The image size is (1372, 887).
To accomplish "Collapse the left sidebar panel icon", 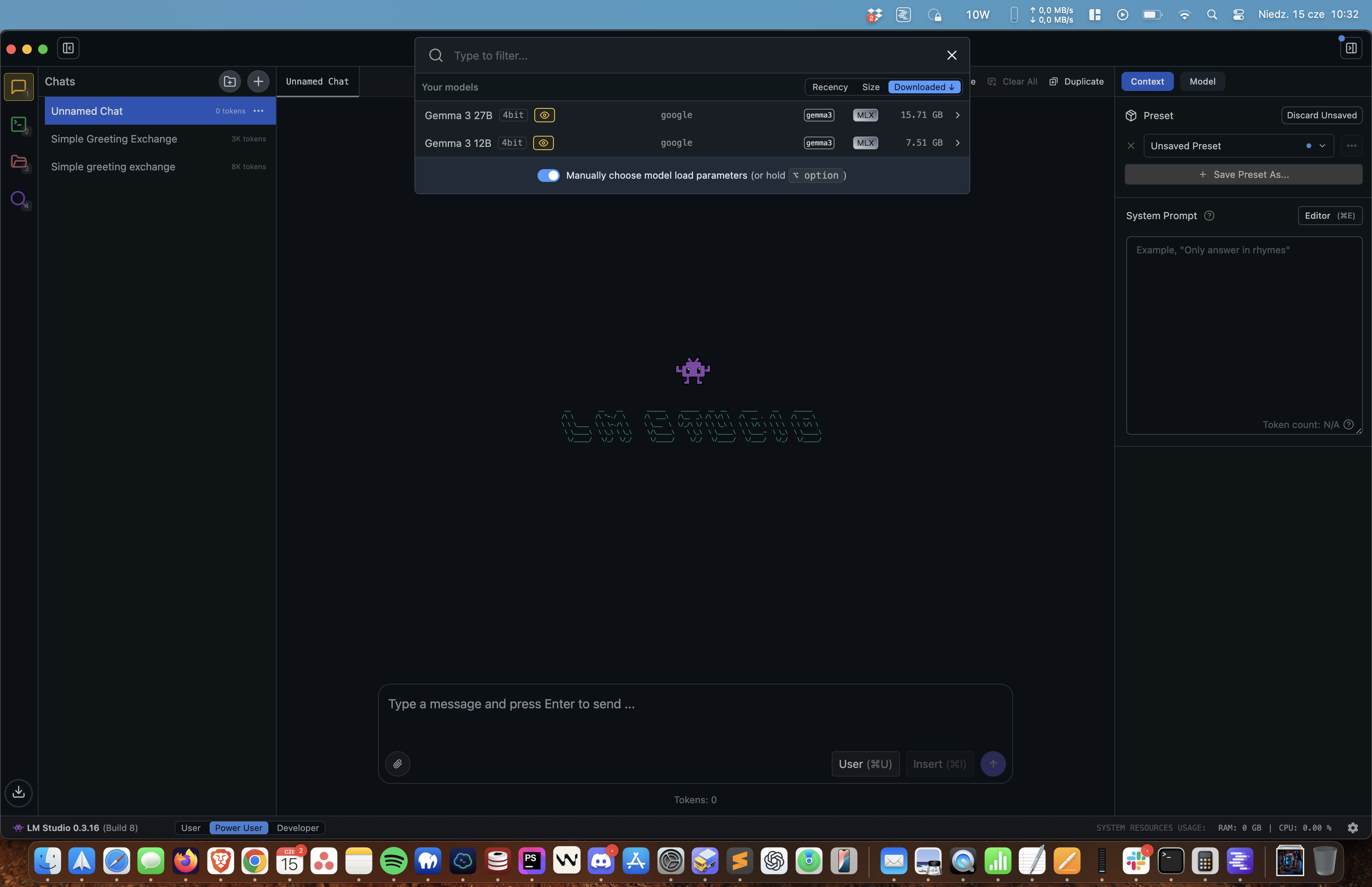I will pos(68,48).
